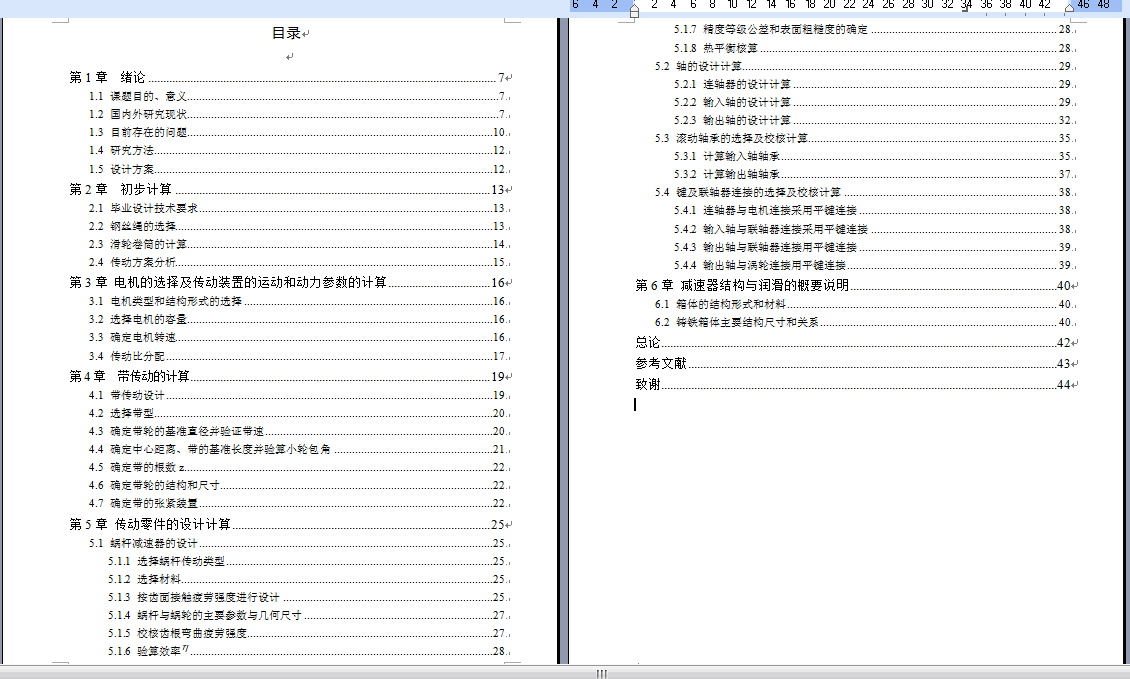Screen dimensions: 1130x679
Task: Click the blinking text cursor below 致谢
Action: coord(633,406)
